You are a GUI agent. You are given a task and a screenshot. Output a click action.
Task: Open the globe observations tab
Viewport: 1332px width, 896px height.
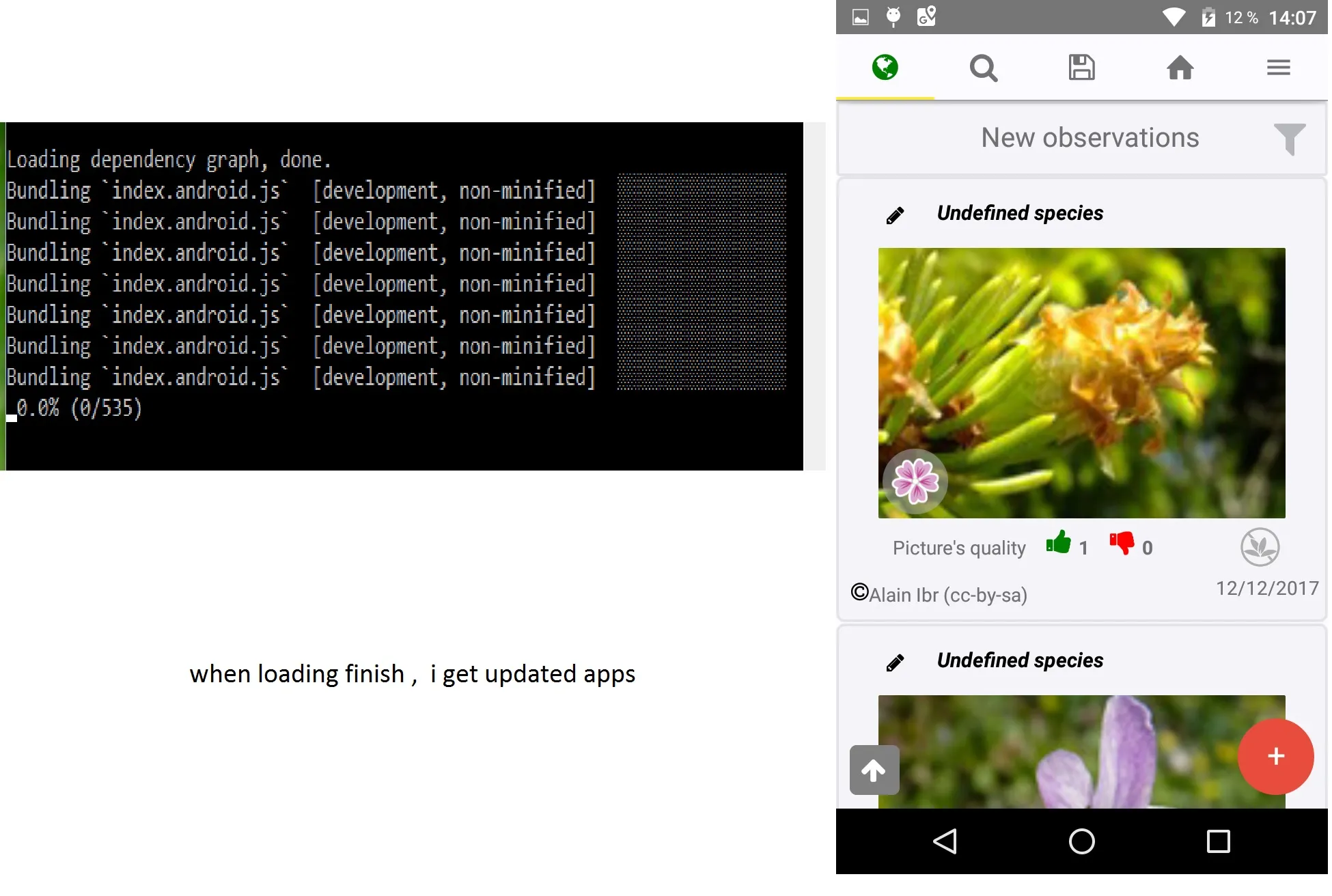coord(885,68)
